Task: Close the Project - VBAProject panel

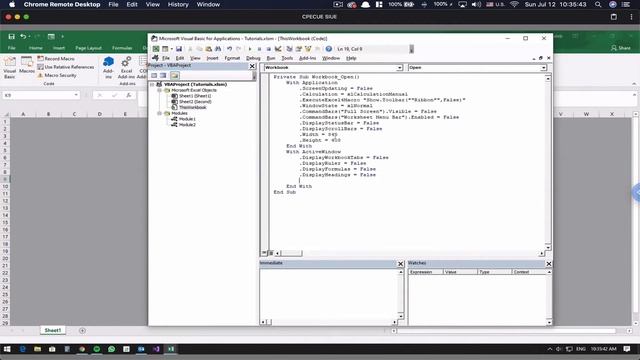Action: click(252, 66)
